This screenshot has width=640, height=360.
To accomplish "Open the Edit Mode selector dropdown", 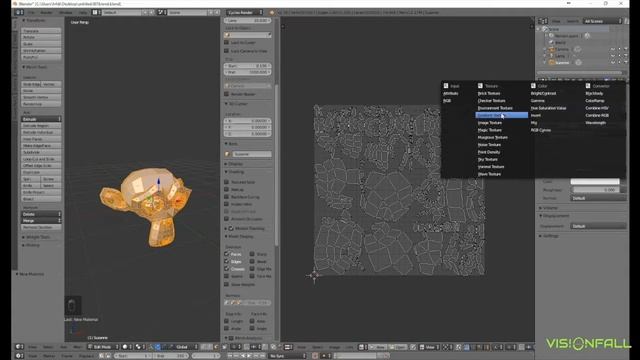I will coord(104,347).
